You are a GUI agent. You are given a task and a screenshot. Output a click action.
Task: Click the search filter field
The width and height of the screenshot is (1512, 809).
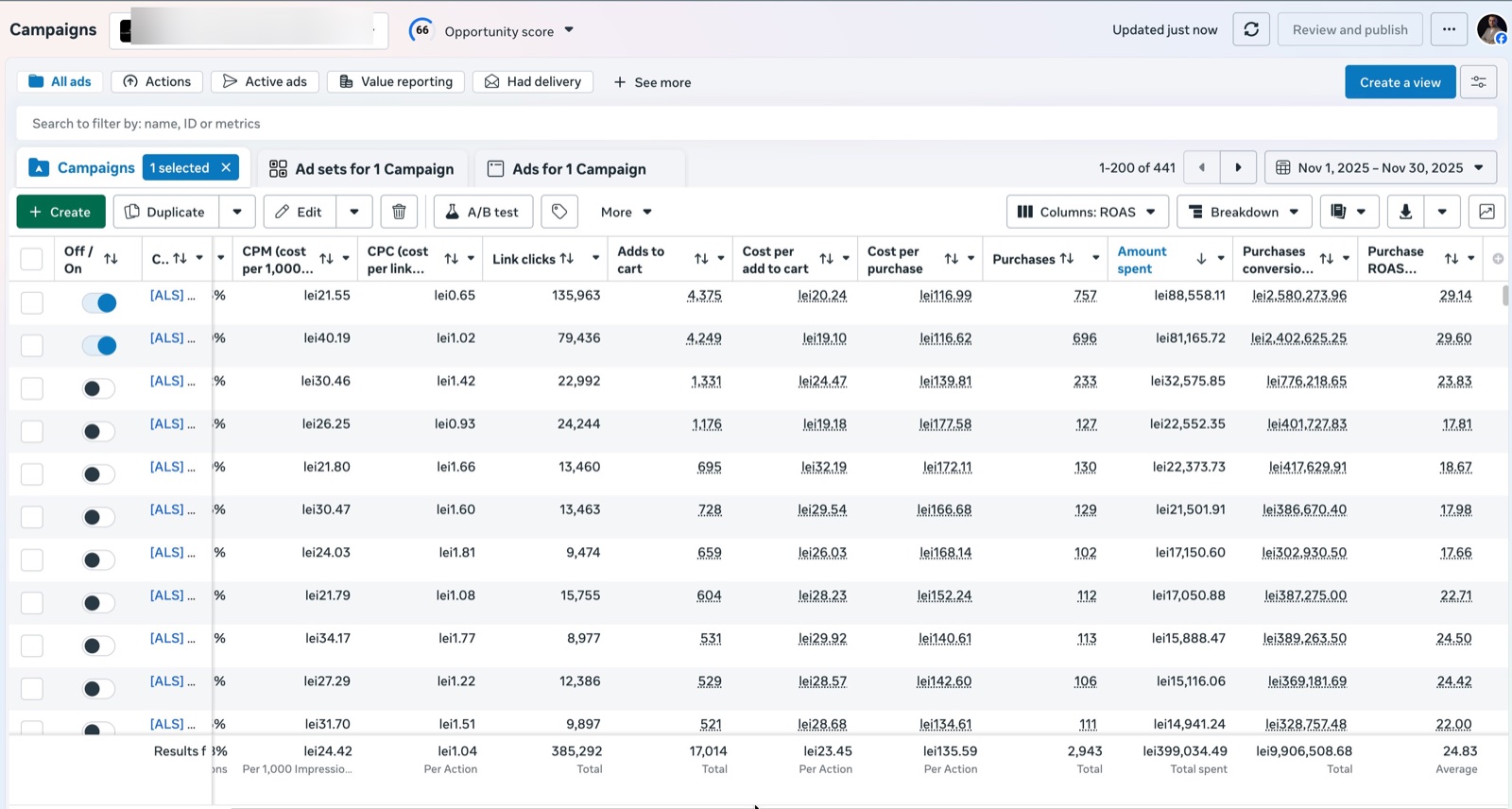(756, 123)
